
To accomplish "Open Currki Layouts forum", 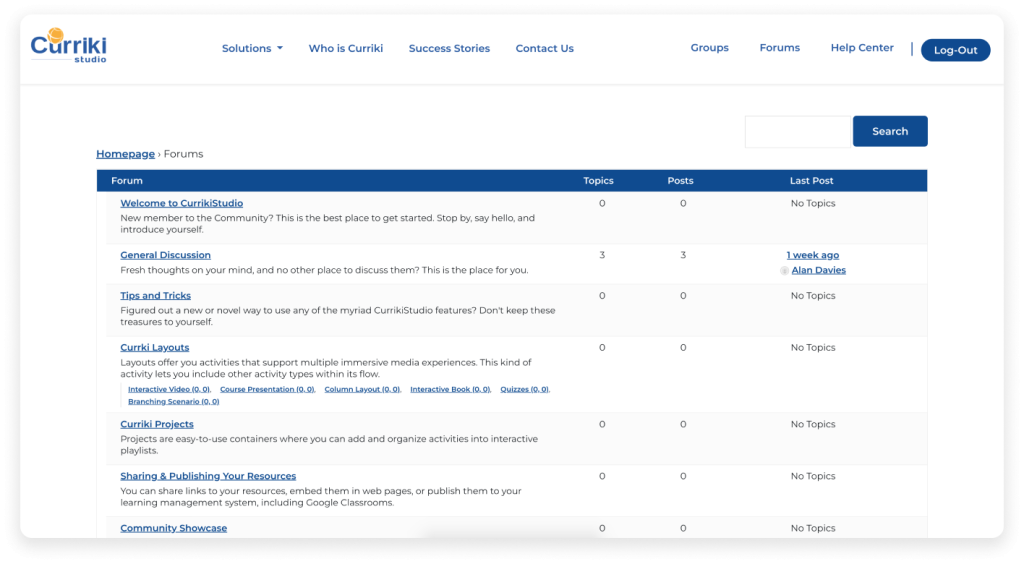I will [155, 347].
